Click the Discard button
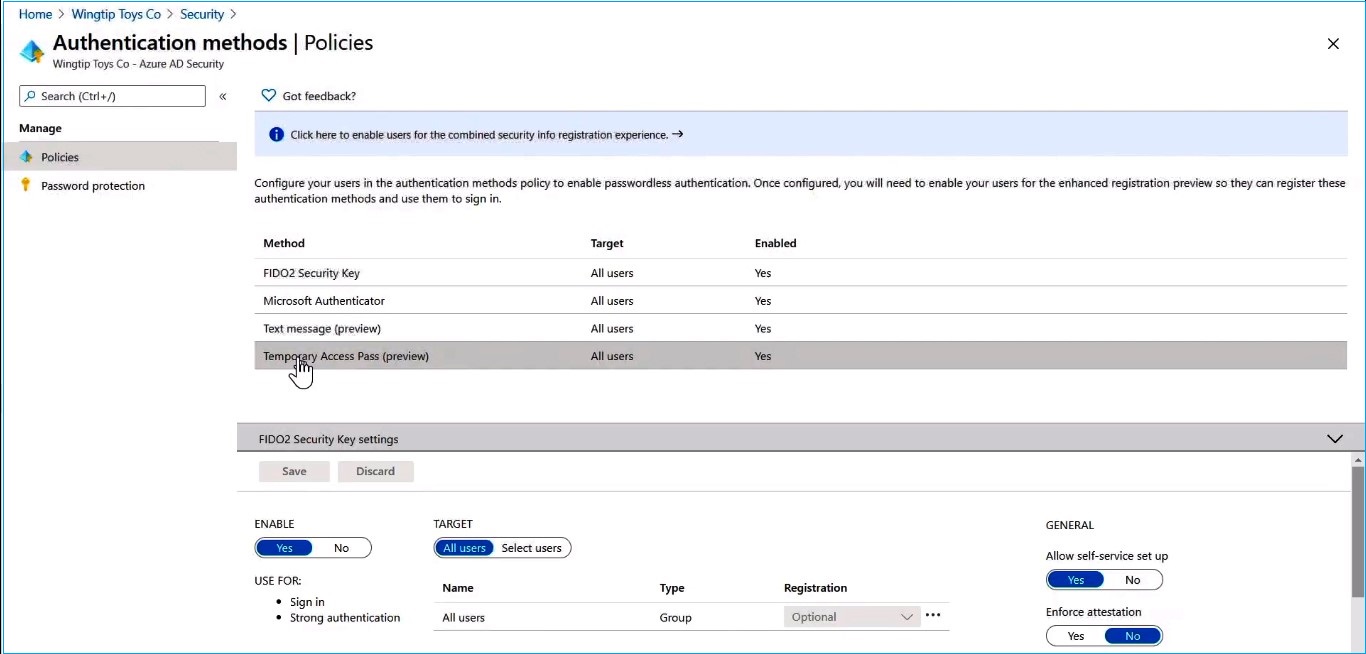The height and width of the screenshot is (654, 1366). 375,471
